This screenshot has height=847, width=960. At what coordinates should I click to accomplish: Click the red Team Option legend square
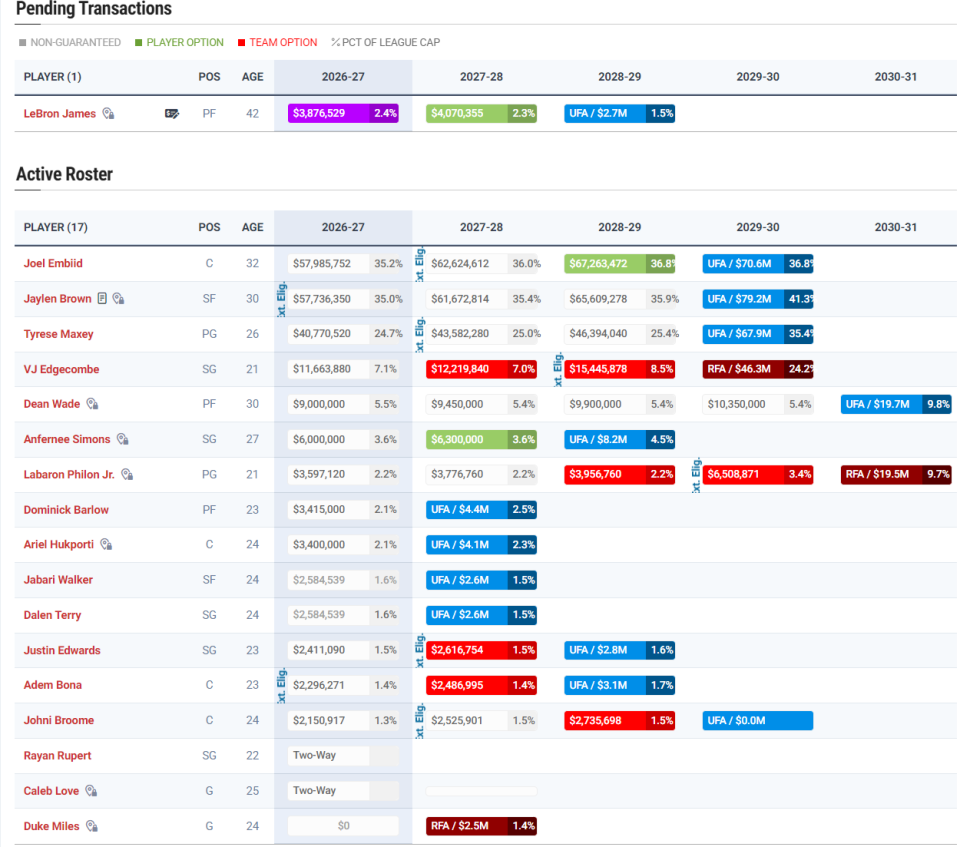tap(241, 42)
